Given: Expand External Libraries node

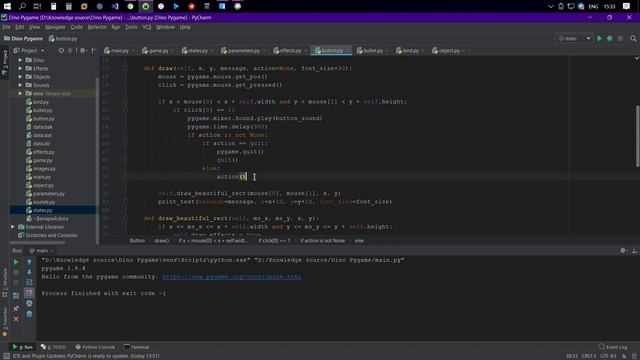Looking at the screenshot, I should point(13,227).
